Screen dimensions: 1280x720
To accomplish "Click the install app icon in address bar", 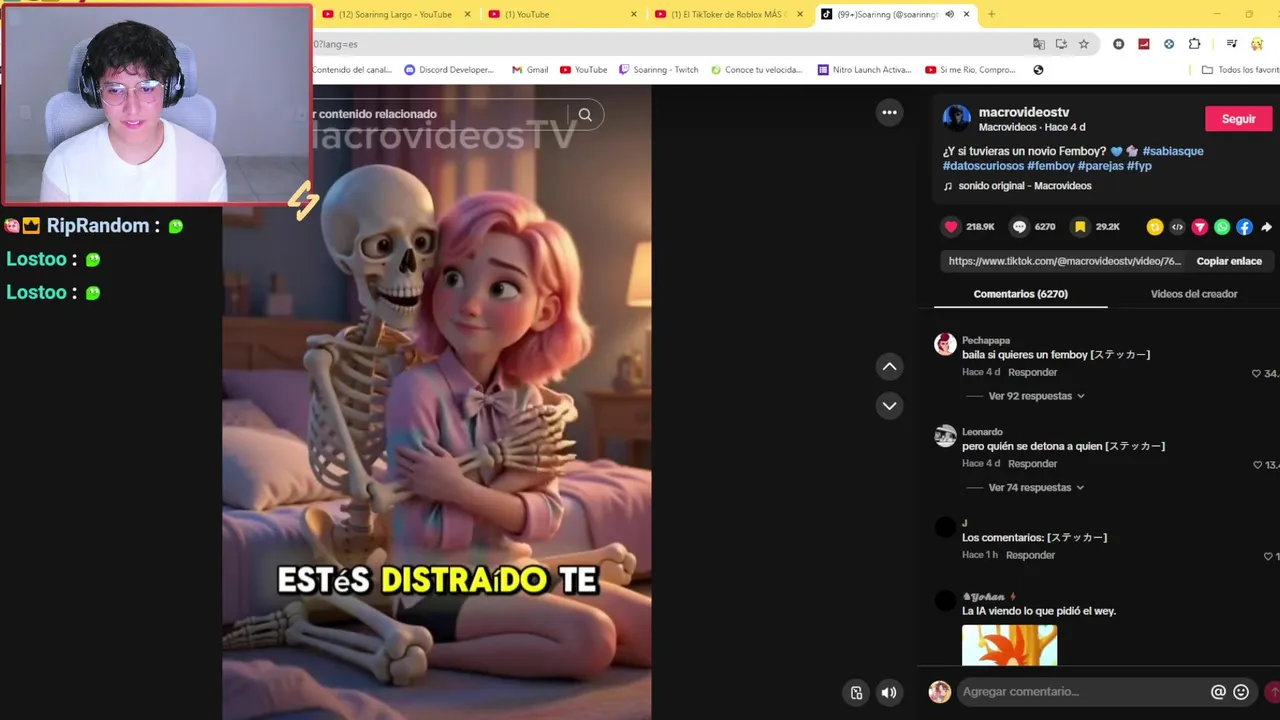I will tap(1061, 44).
